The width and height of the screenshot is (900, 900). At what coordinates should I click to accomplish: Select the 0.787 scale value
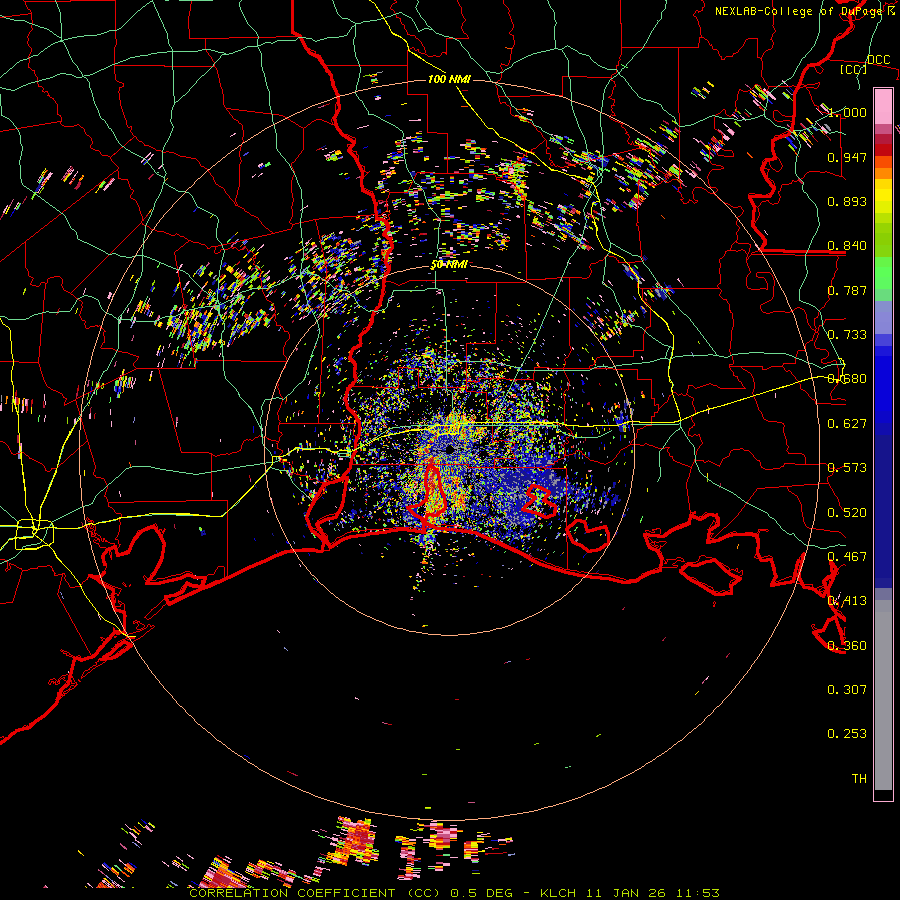[x=847, y=290]
